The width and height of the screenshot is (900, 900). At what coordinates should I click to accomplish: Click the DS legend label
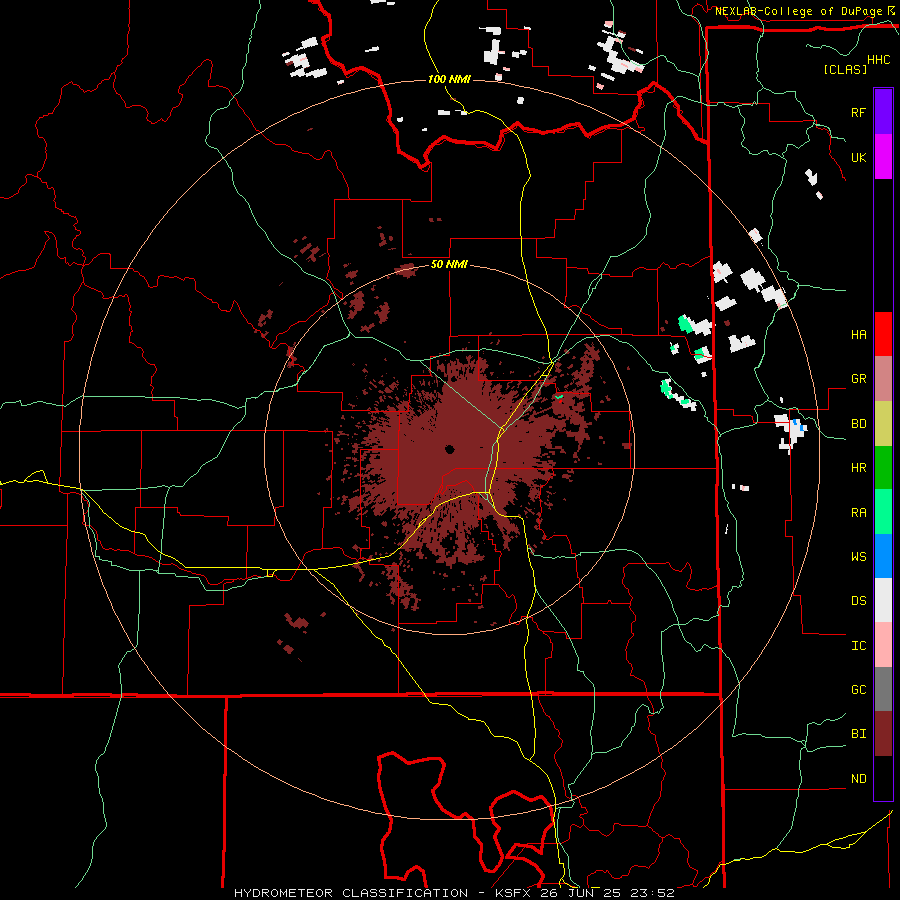(x=858, y=601)
